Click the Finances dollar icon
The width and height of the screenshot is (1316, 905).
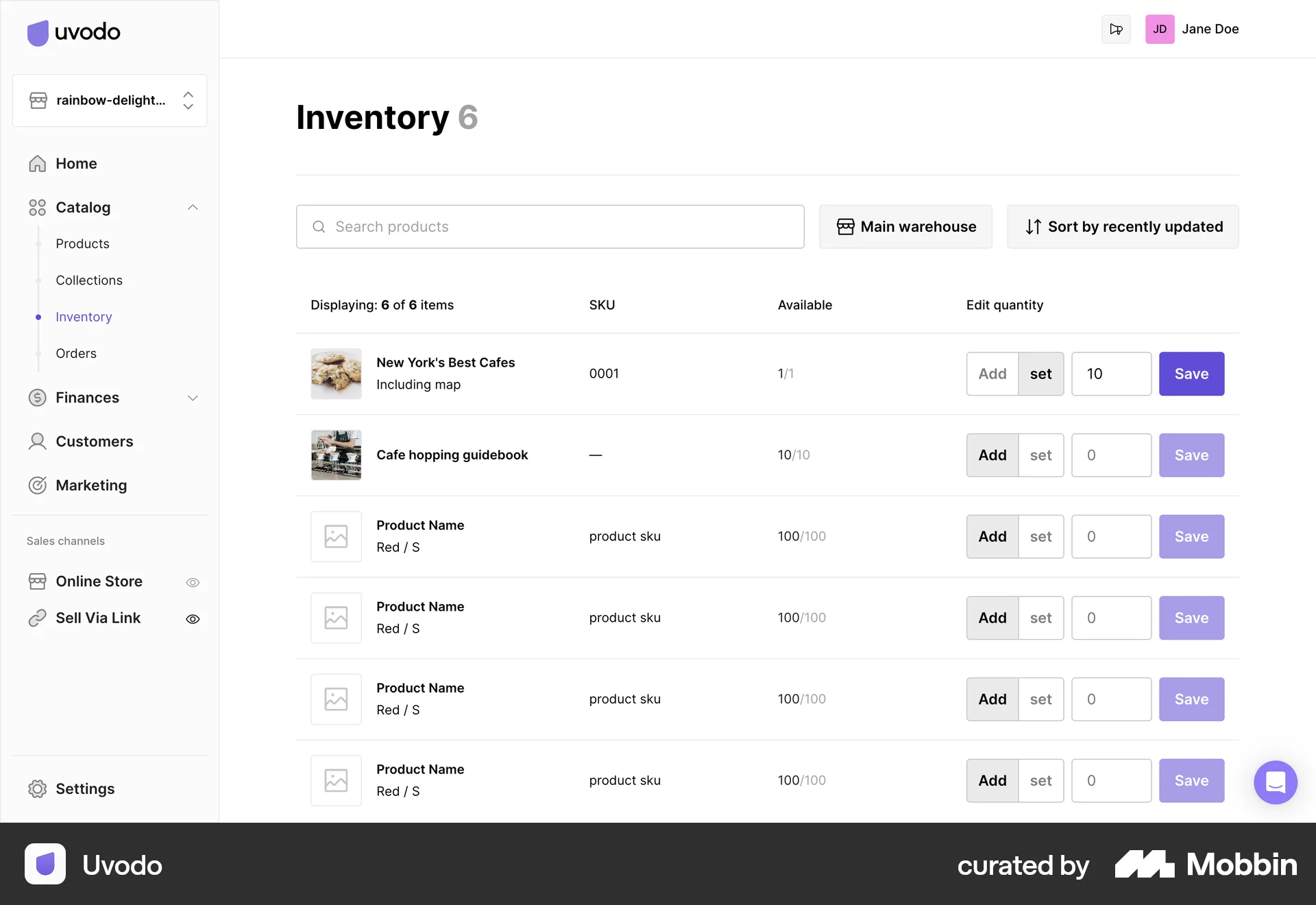tap(38, 398)
